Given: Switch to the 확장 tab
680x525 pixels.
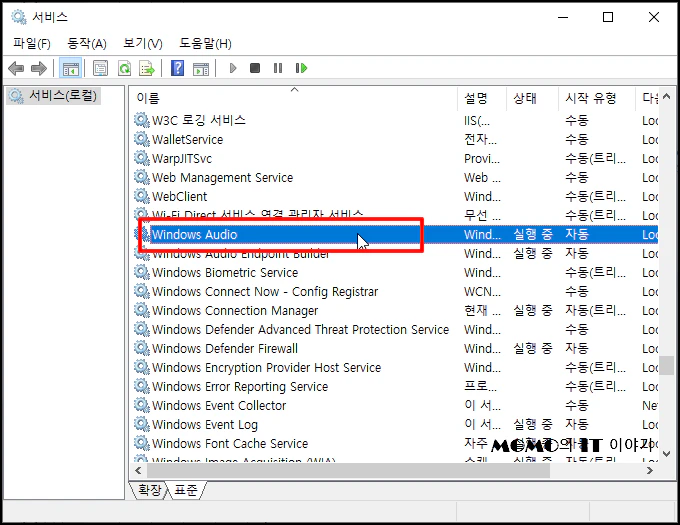Looking at the screenshot, I should pos(149,490).
